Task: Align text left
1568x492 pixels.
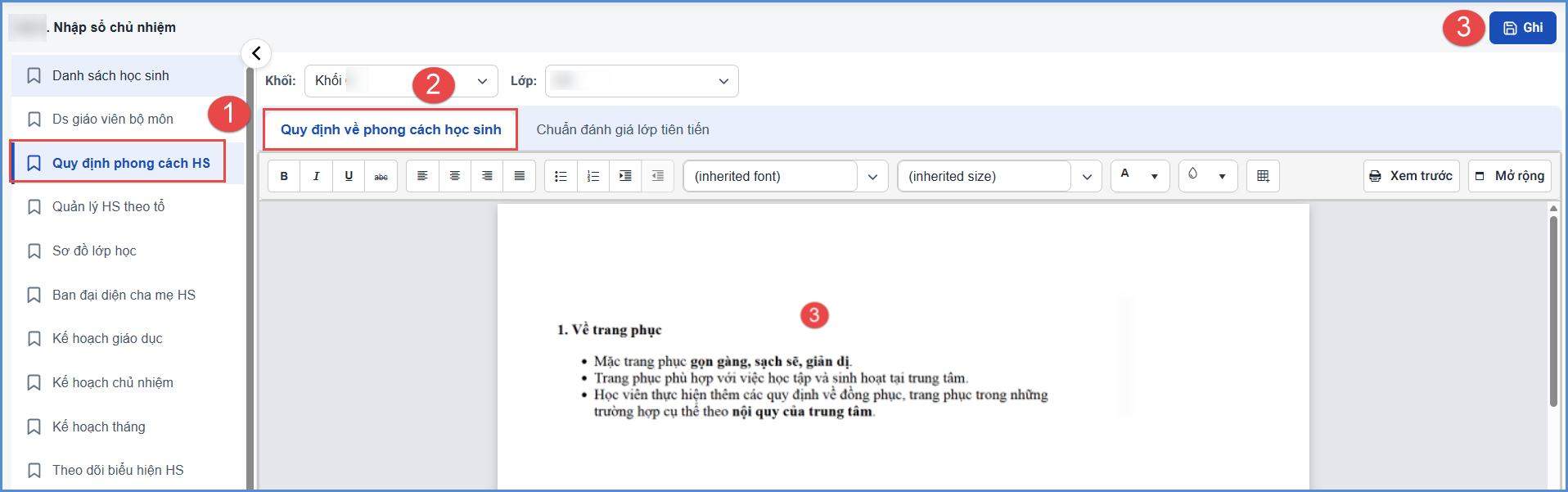Action: pos(422,176)
